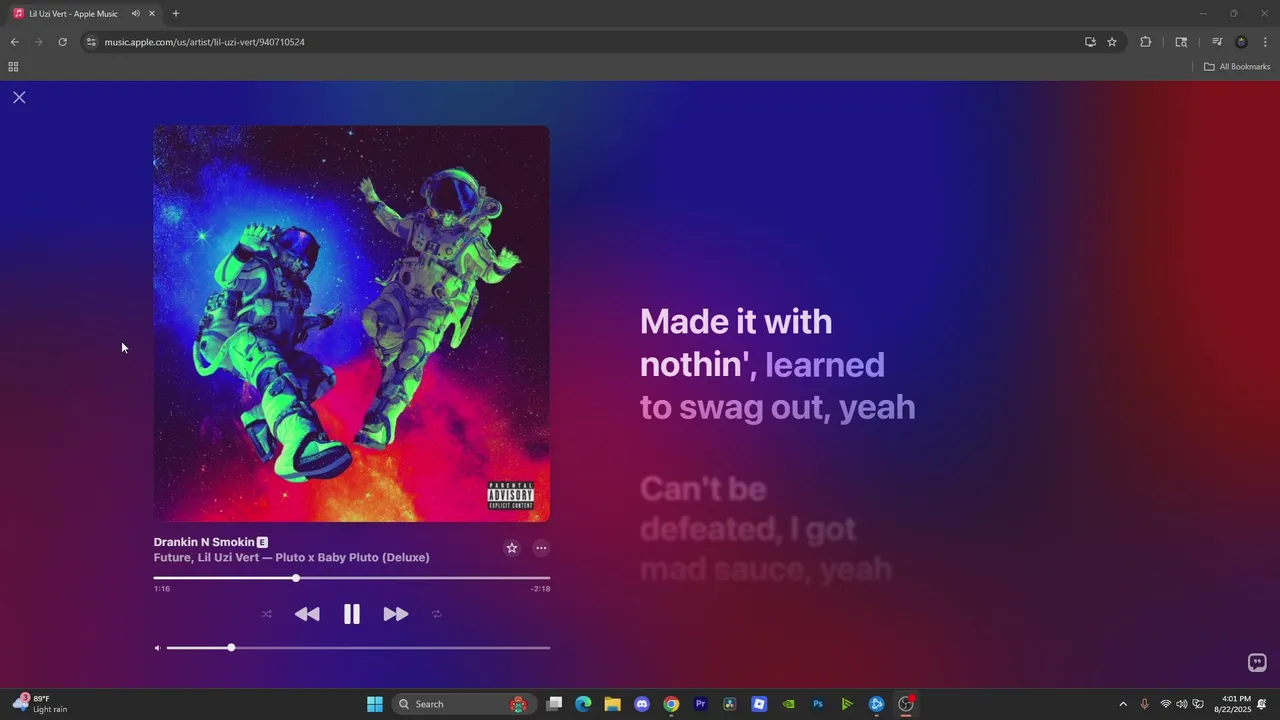Screen dimensions: 1280x720
Task: Open Task View on the taskbar
Action: (555, 704)
